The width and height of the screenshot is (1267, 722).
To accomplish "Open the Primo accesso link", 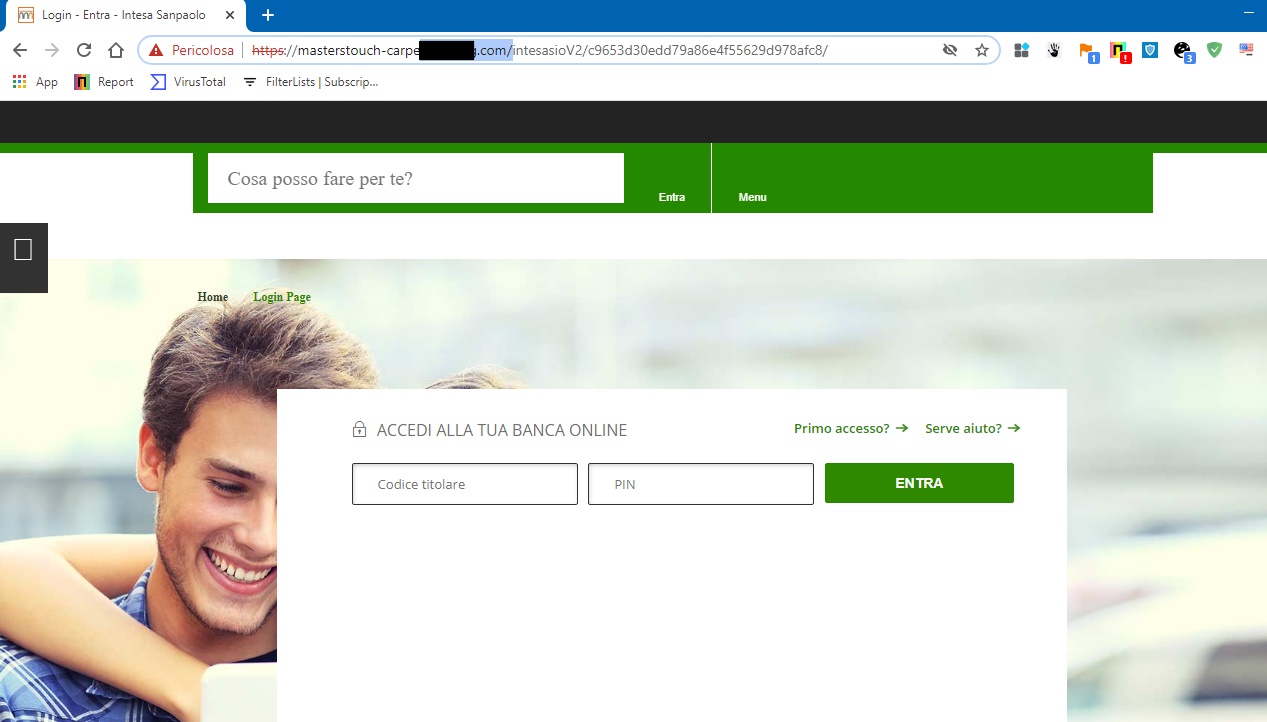I will pyautogui.click(x=851, y=428).
